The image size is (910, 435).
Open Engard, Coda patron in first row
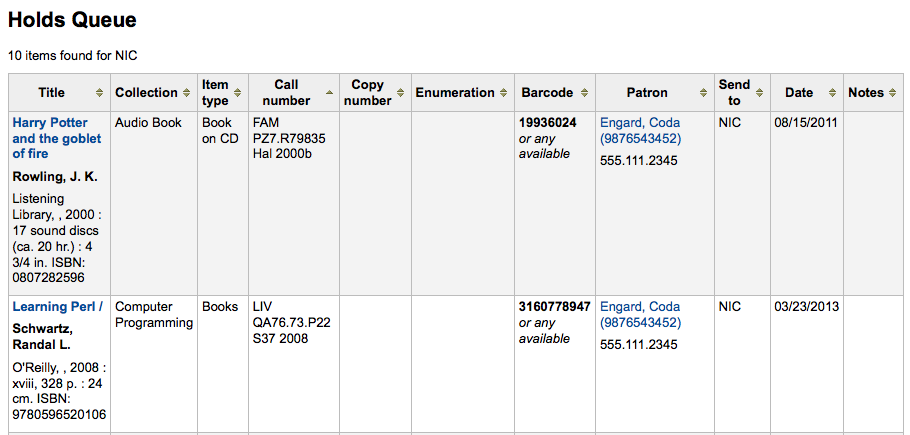[x=640, y=130]
